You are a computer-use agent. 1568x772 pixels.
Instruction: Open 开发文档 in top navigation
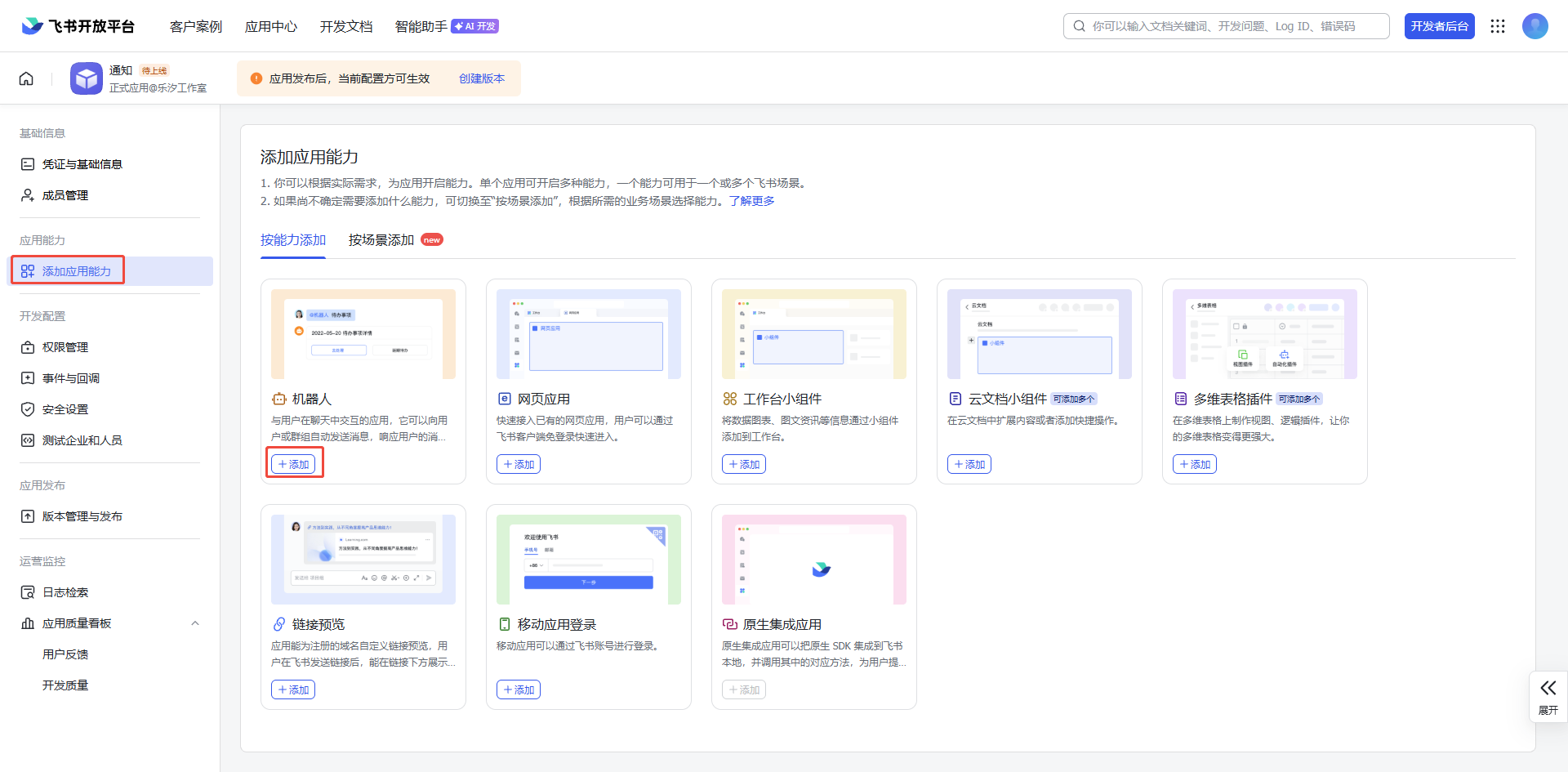346,26
